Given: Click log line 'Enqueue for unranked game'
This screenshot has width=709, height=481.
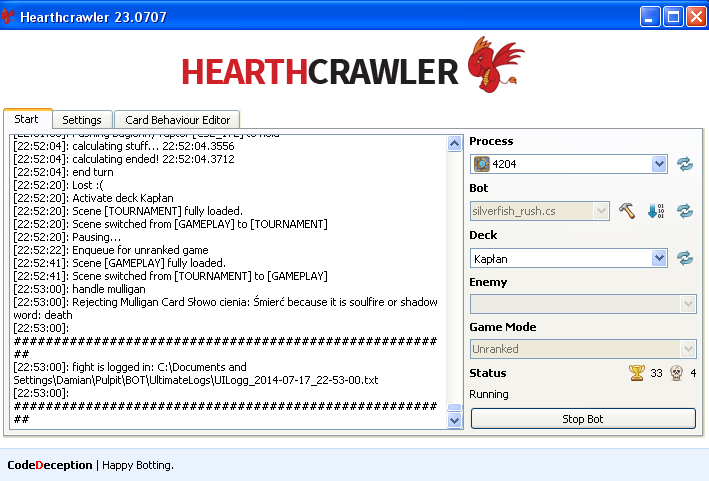Looking at the screenshot, I should (x=111, y=250).
